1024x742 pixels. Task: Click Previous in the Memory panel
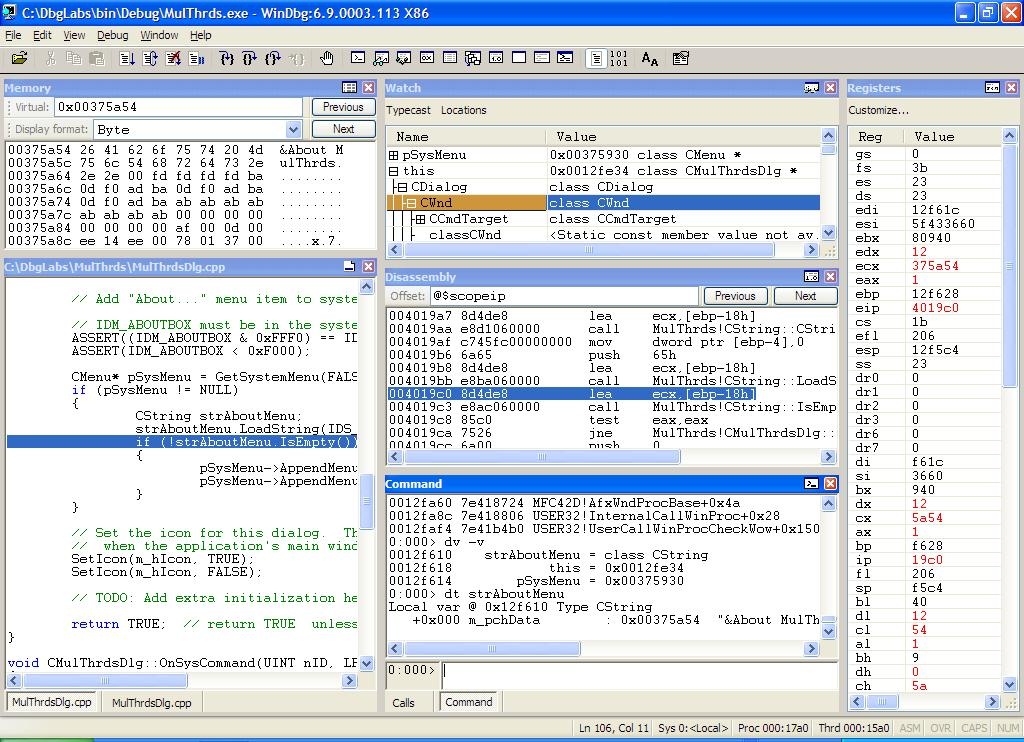[x=343, y=107]
